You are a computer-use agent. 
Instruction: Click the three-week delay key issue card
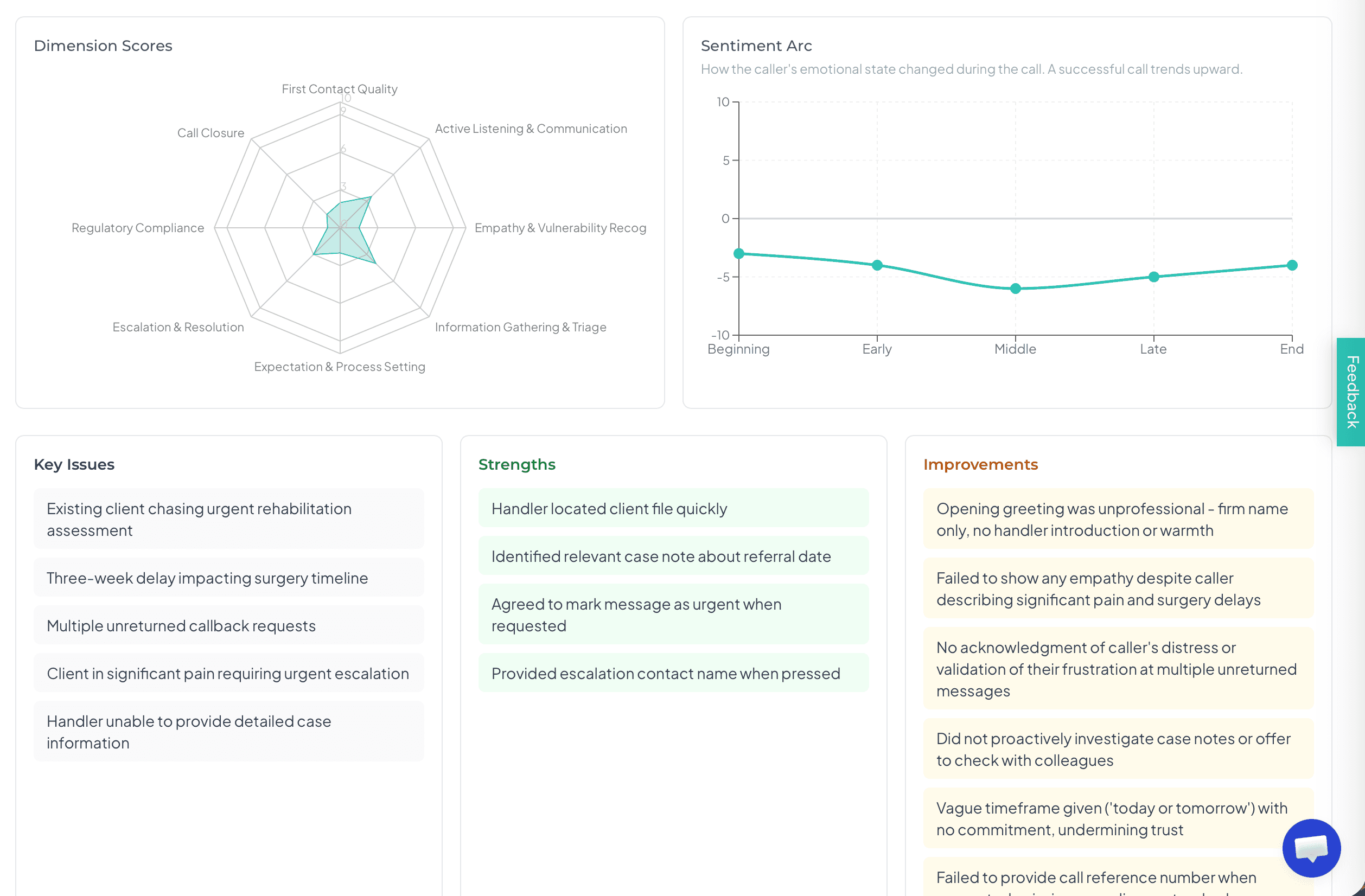[229, 578]
